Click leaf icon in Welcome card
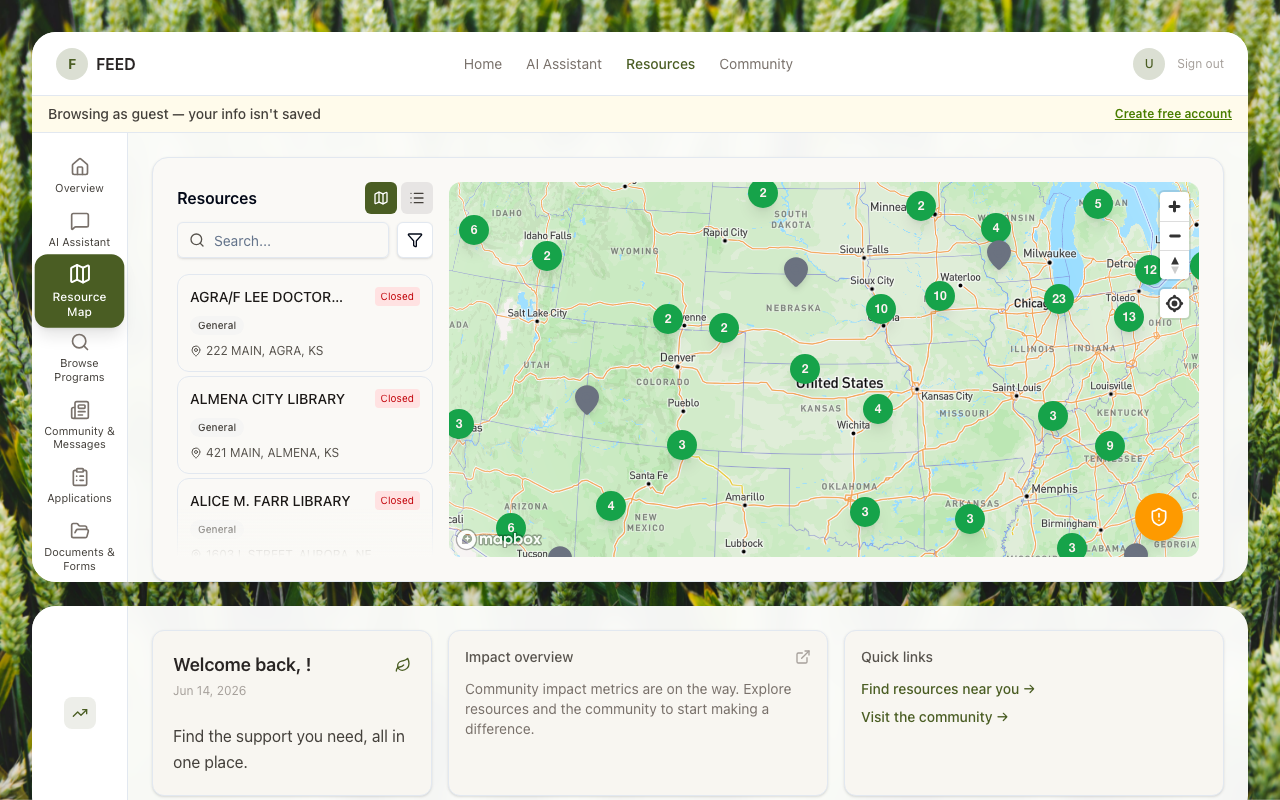Viewport: 1280px width, 800px height. 403,665
